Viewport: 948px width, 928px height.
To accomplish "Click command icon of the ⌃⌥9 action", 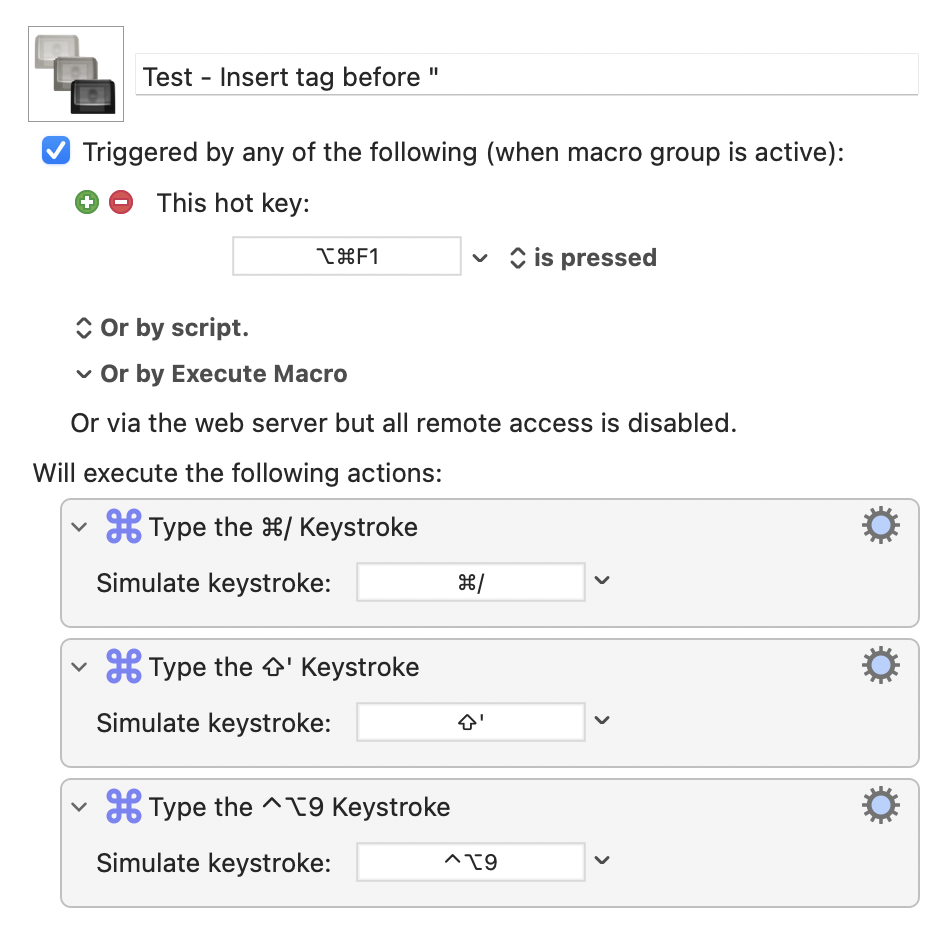I will click(x=123, y=806).
